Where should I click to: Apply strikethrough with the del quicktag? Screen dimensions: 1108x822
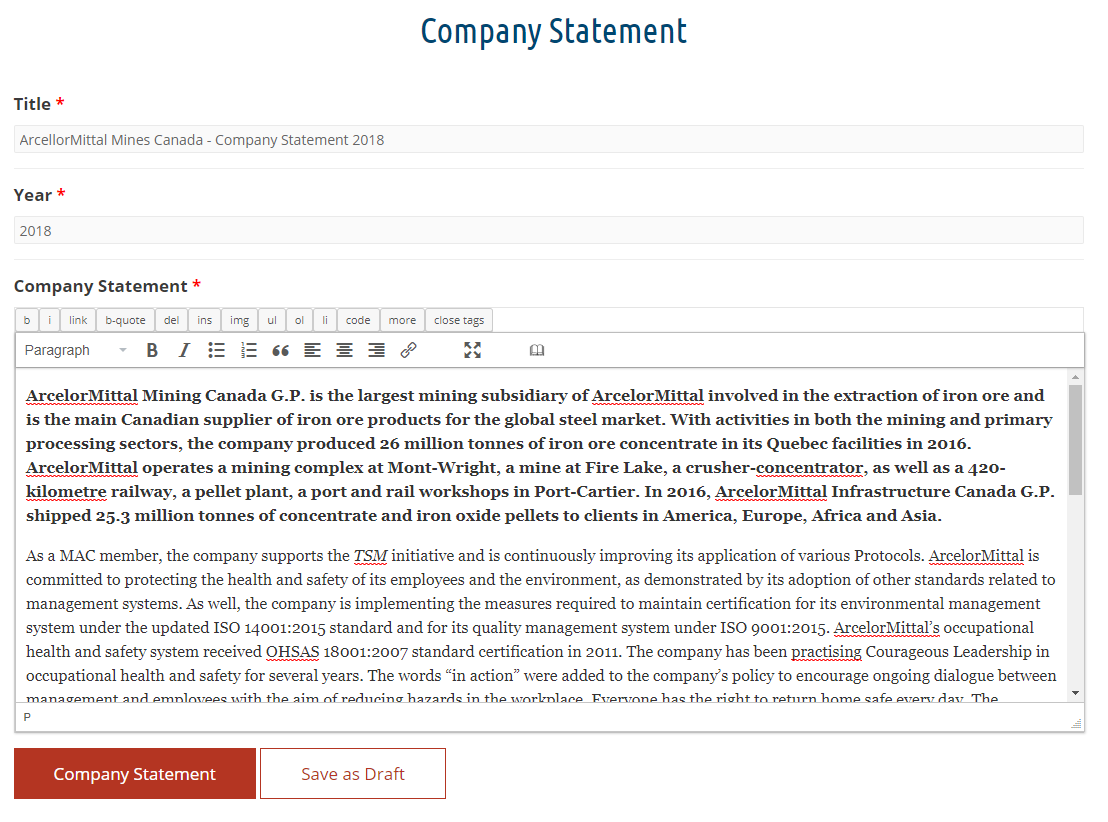tap(170, 319)
